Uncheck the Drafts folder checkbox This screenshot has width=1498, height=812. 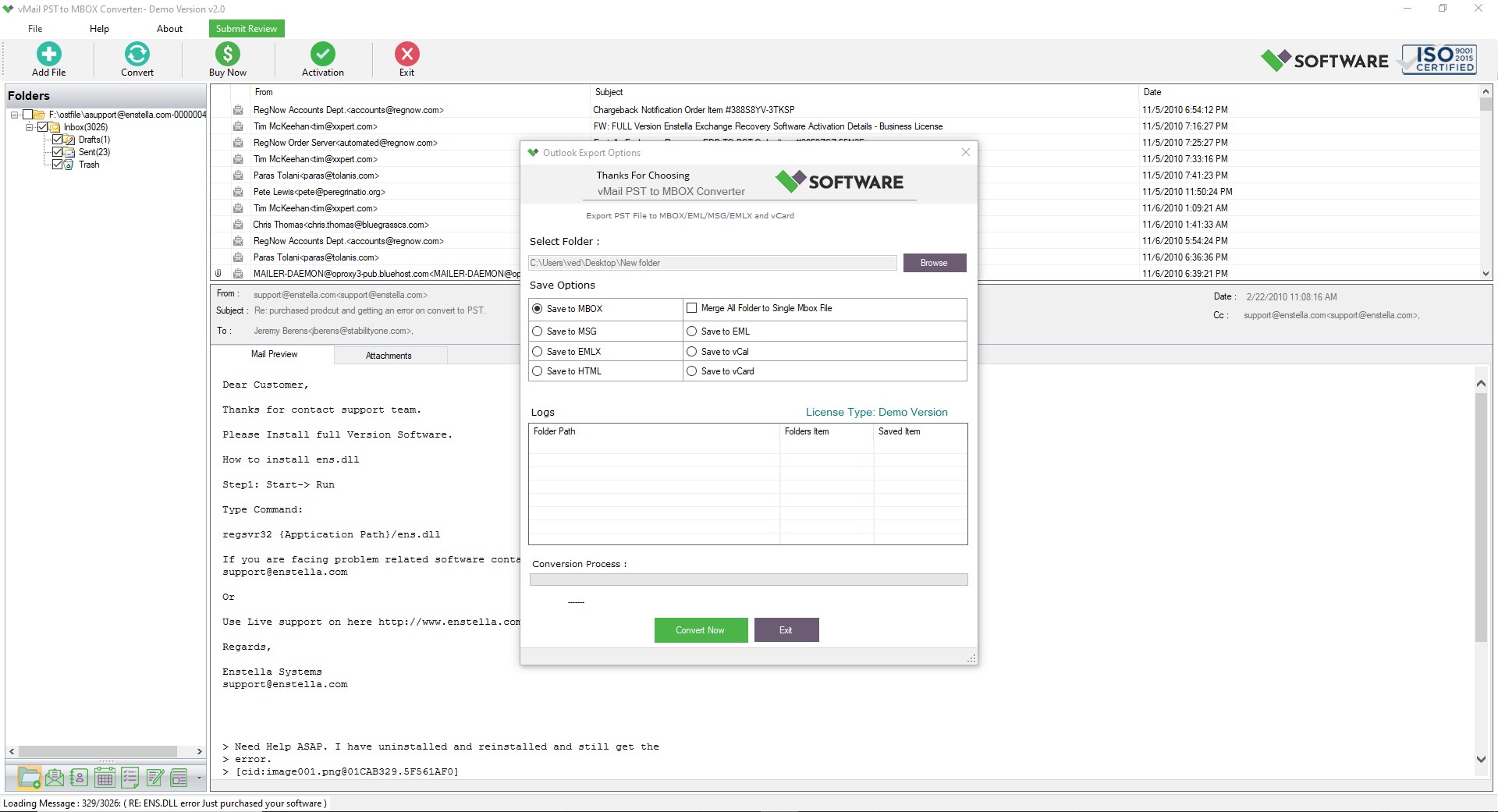click(57, 140)
